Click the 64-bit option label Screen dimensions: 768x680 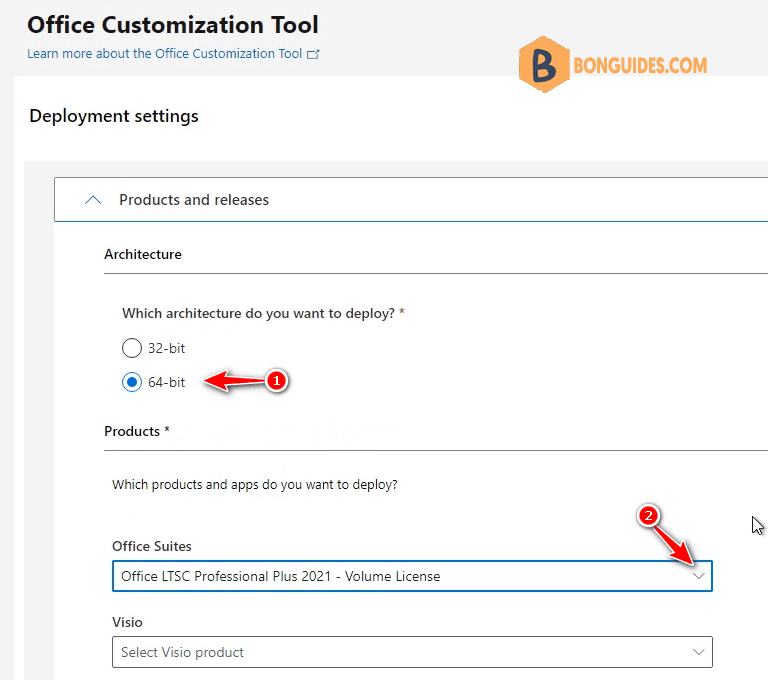pyautogui.click(x=167, y=382)
